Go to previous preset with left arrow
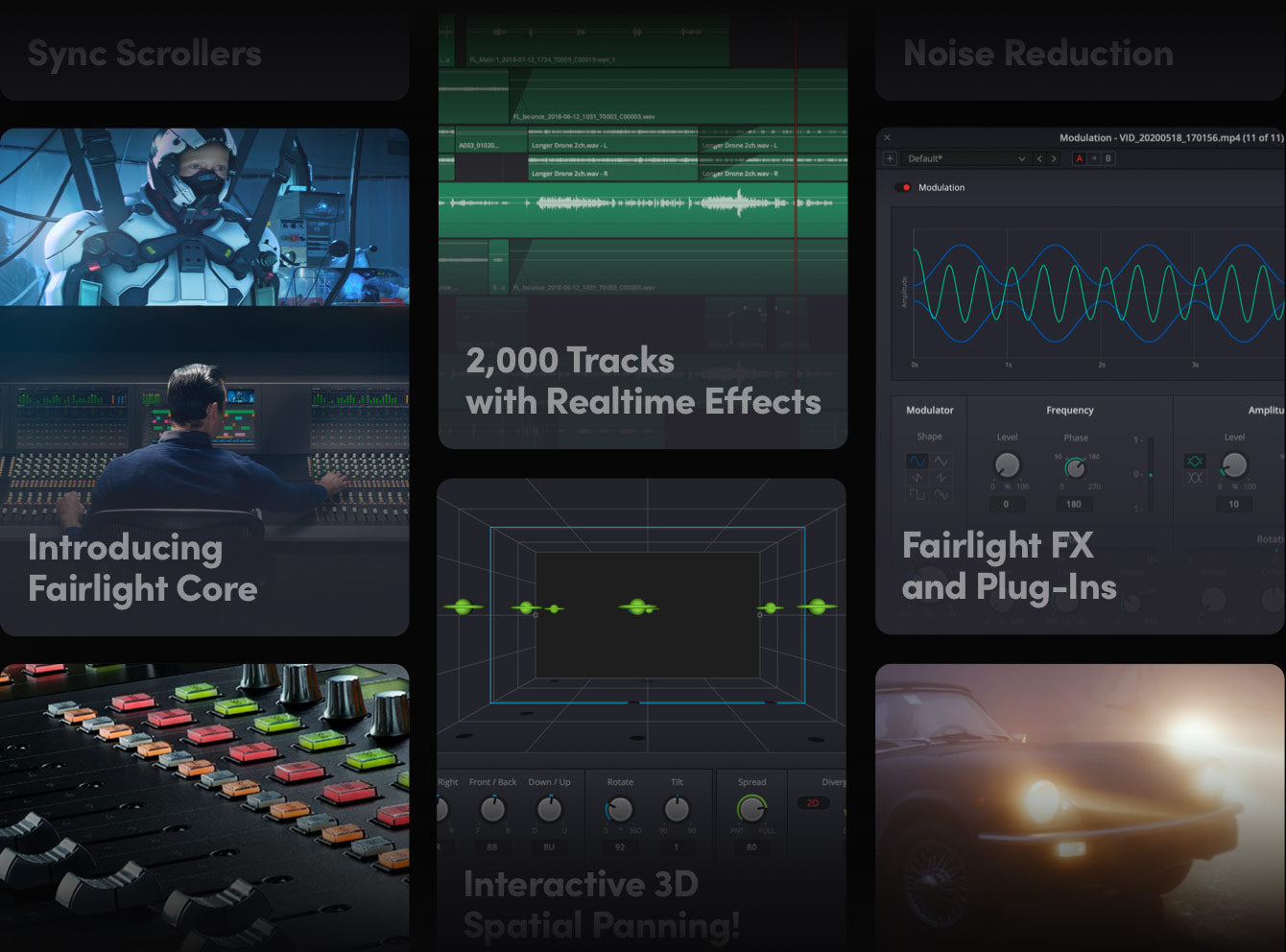Image resolution: width=1286 pixels, height=952 pixels. coord(1039,158)
